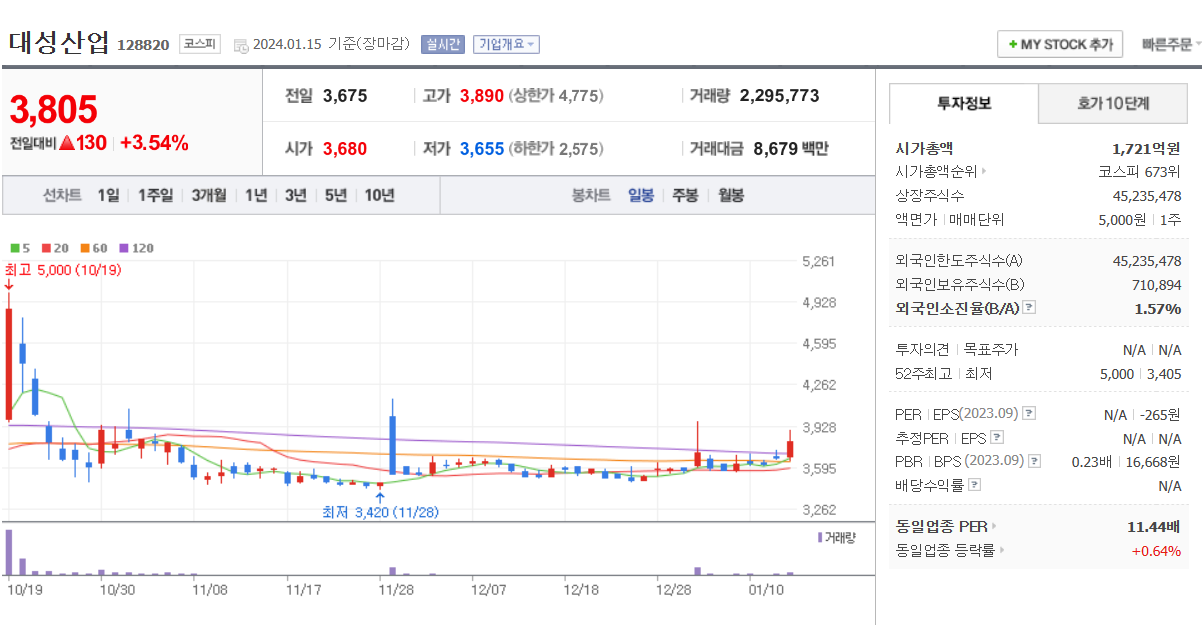Toggle the 60-day moving average legend
Viewport: 1204px width, 625px height.
pyautogui.click(x=94, y=248)
